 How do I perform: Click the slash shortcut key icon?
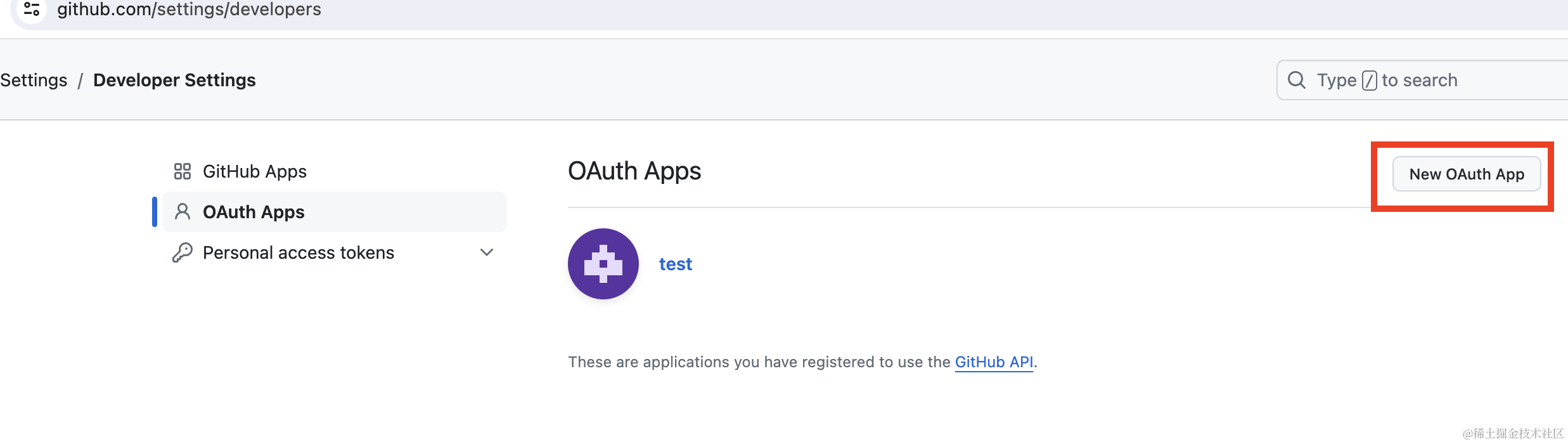pyautogui.click(x=1369, y=81)
